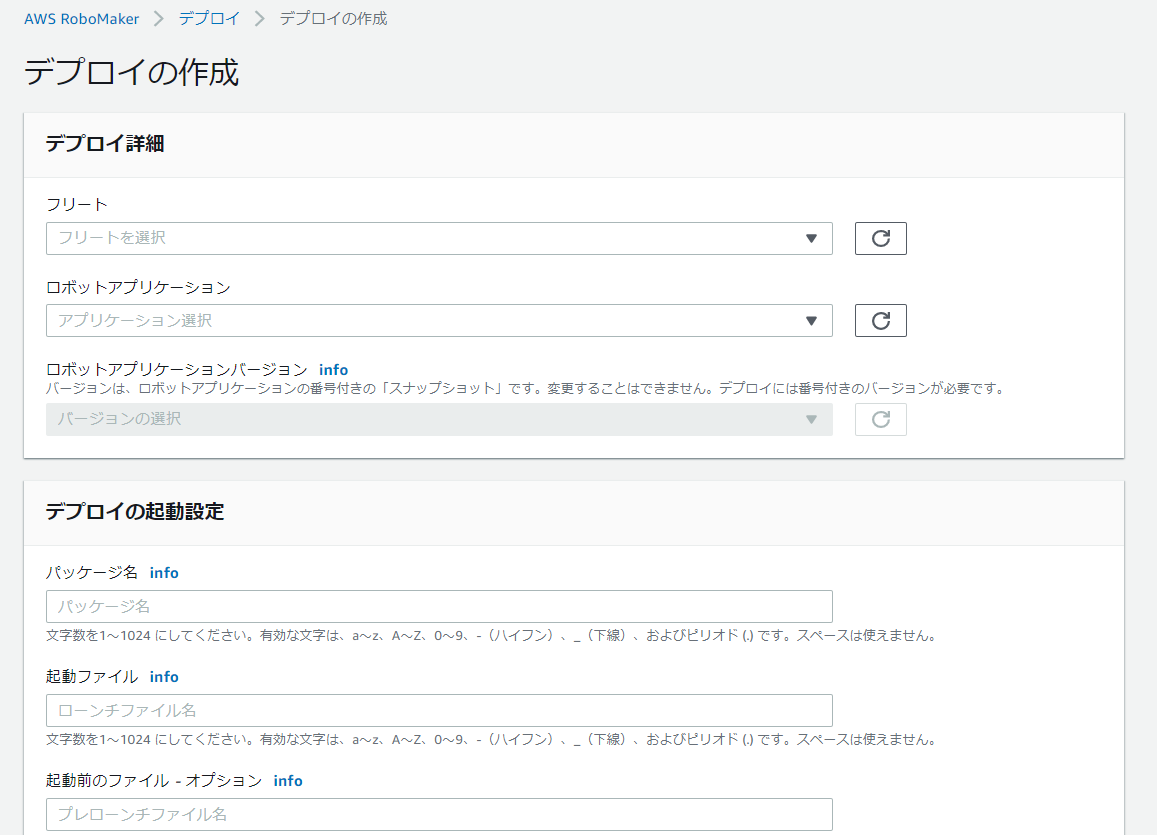1157x835 pixels.
Task: Click info next to ロボットアプリケーションバージョン
Action: (333, 369)
